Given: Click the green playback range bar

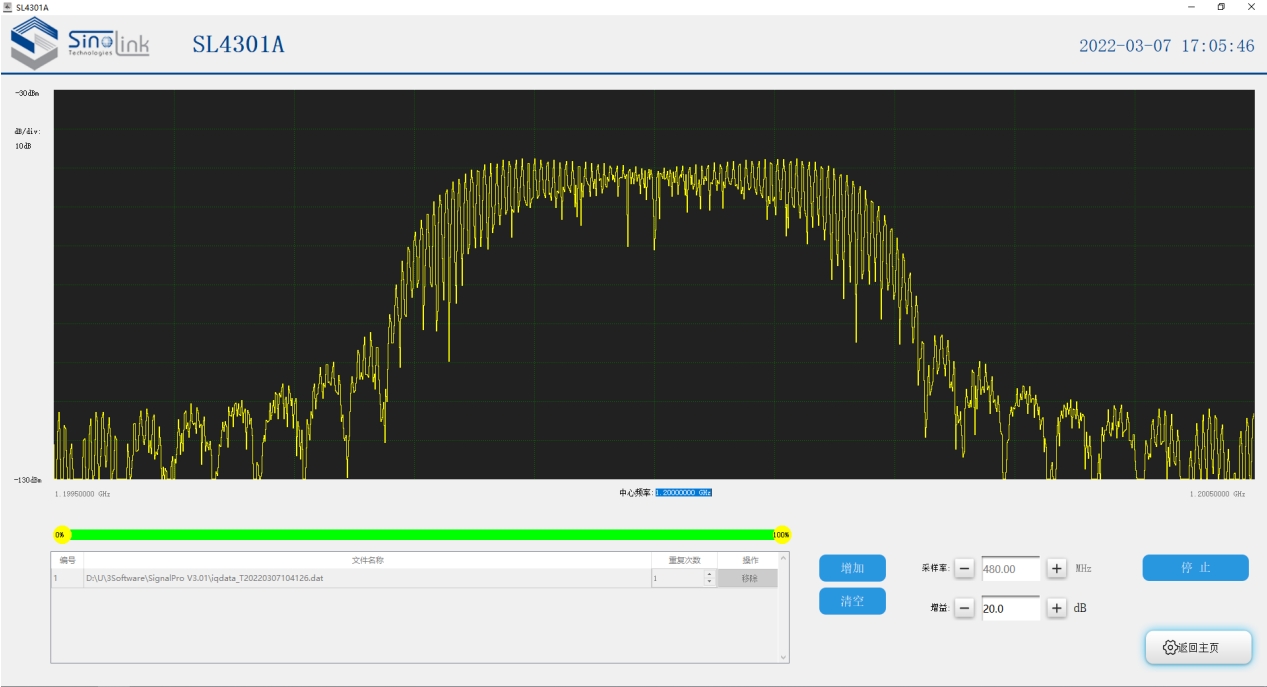Looking at the screenshot, I should coord(422,535).
